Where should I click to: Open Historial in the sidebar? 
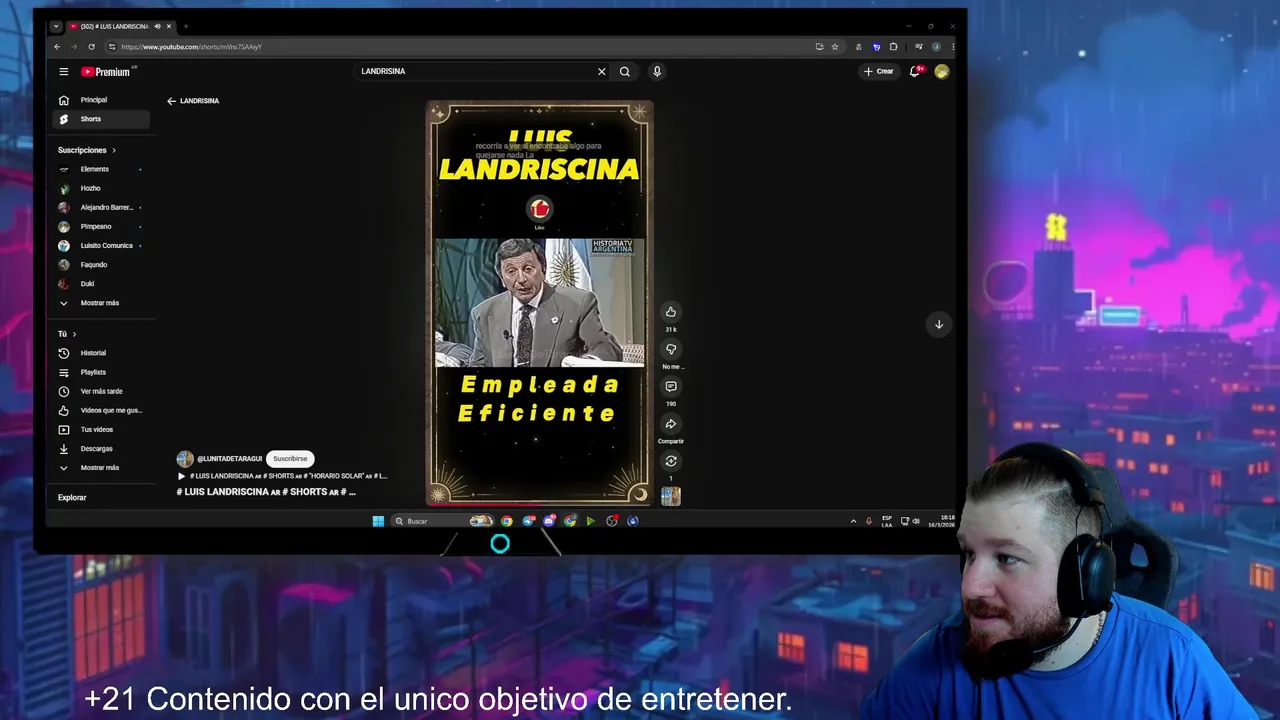(x=101, y=353)
